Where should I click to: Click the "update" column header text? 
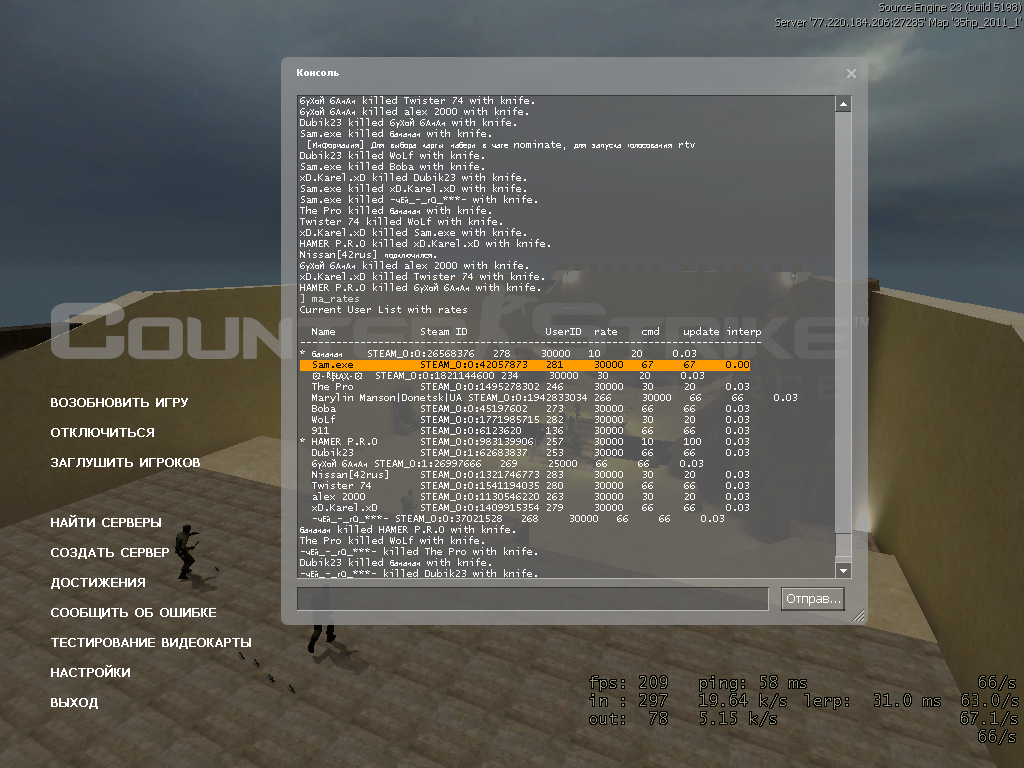click(701, 332)
